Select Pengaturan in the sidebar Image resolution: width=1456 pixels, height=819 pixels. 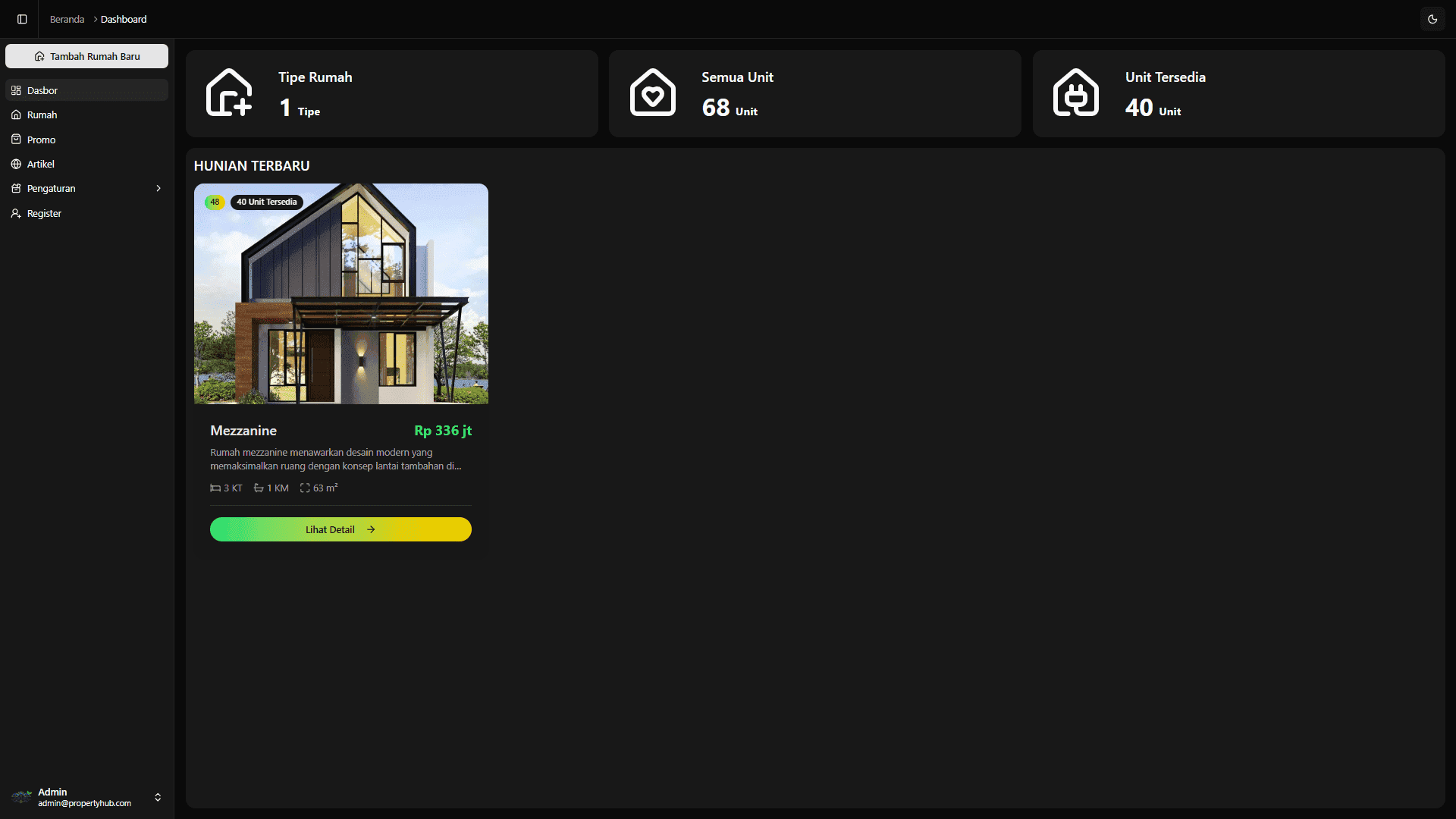[86, 188]
